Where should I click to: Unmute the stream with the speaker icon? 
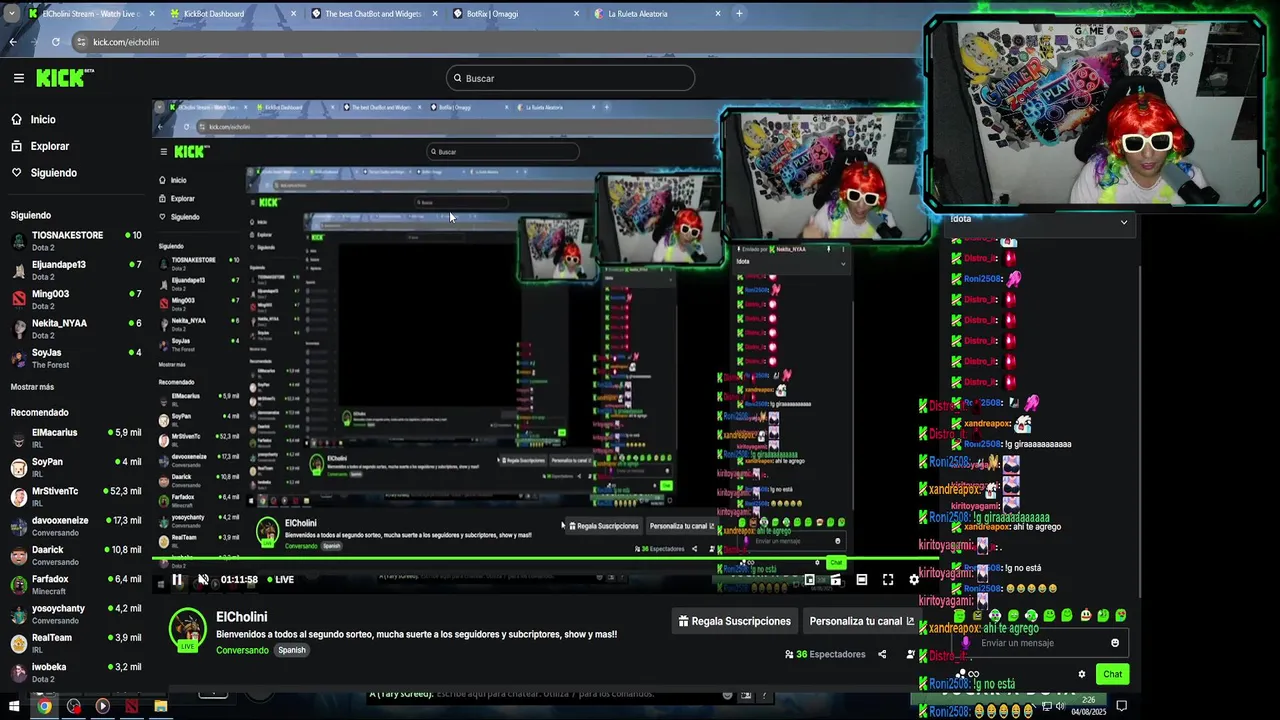click(x=203, y=579)
